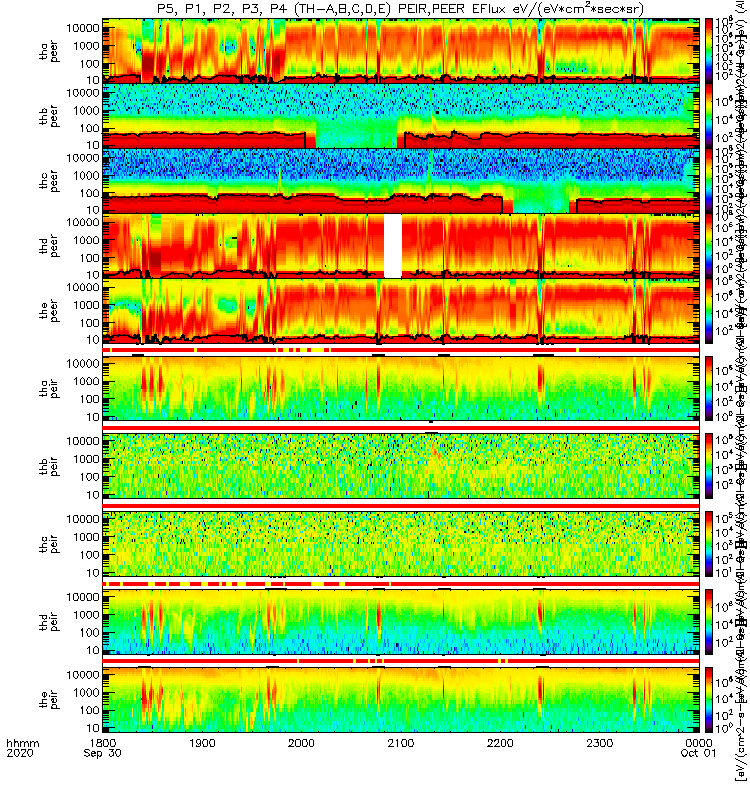Click the "Sep 30" date label
This screenshot has height=800, width=750.
tap(103, 753)
